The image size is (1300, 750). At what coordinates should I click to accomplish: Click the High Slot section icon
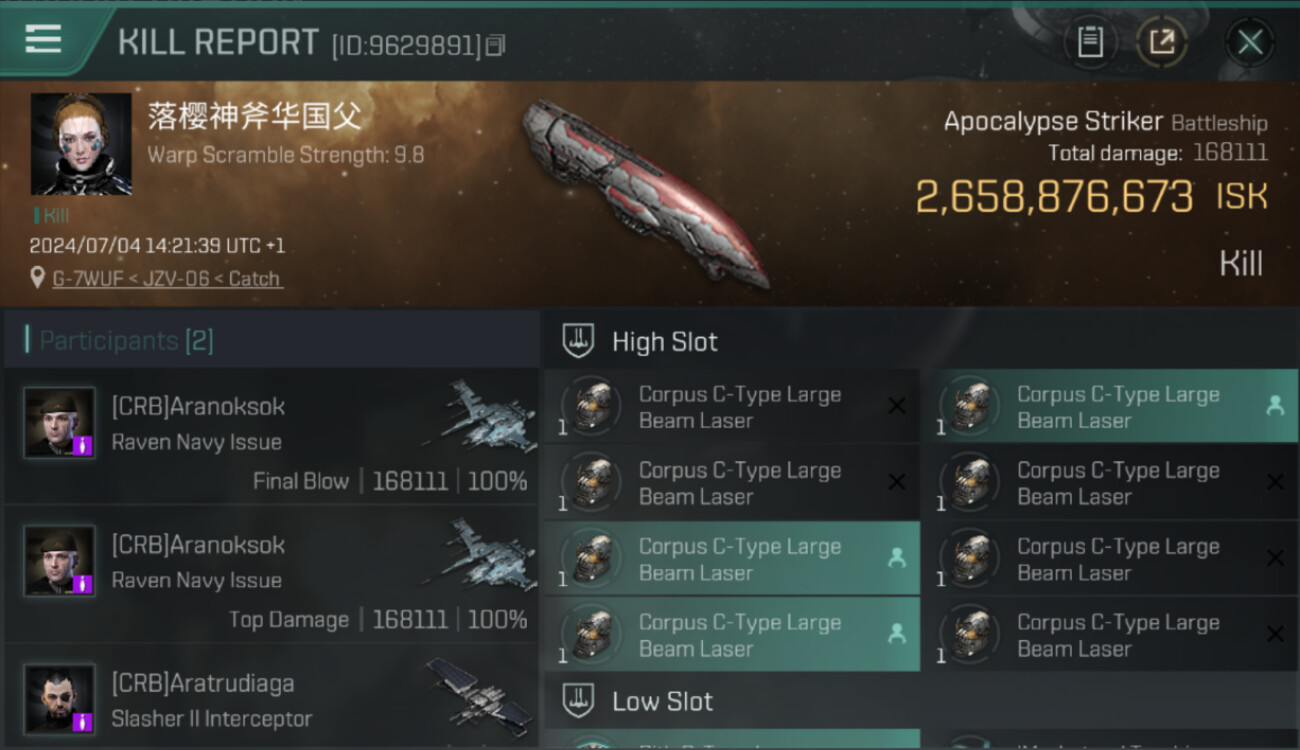(578, 341)
